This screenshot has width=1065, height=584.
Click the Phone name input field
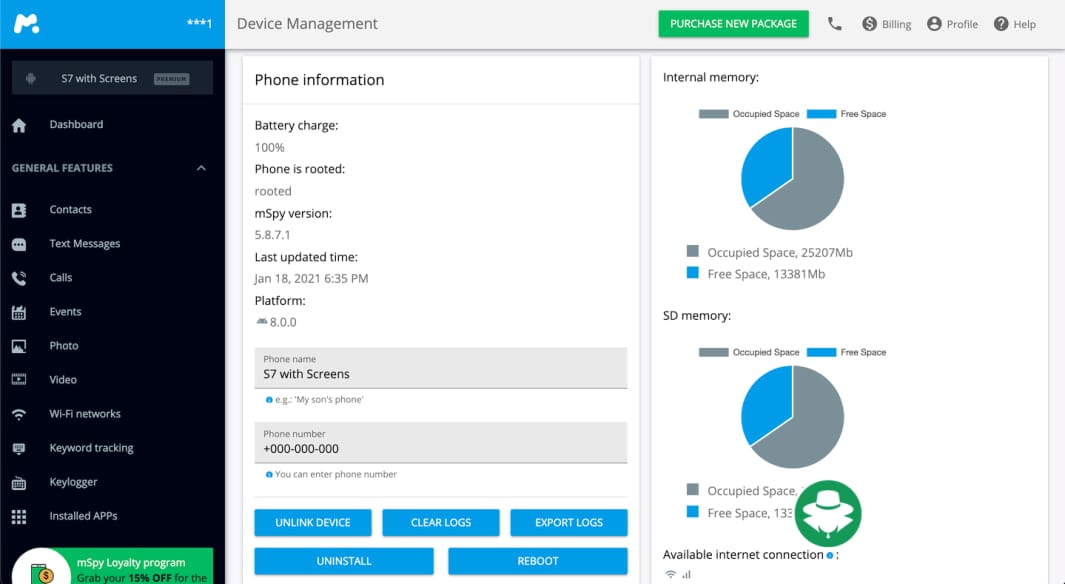coord(440,374)
